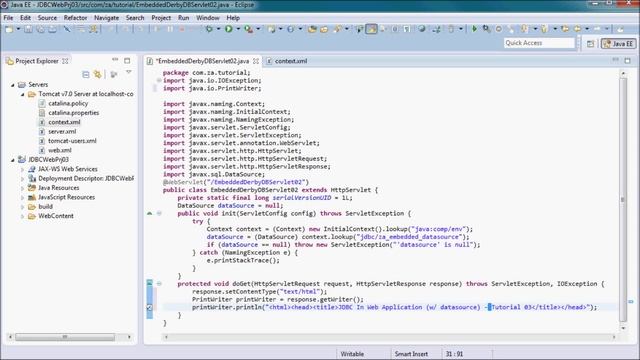Expand the Java Resources node
Screen dimensions: 640x360
coord(23,188)
